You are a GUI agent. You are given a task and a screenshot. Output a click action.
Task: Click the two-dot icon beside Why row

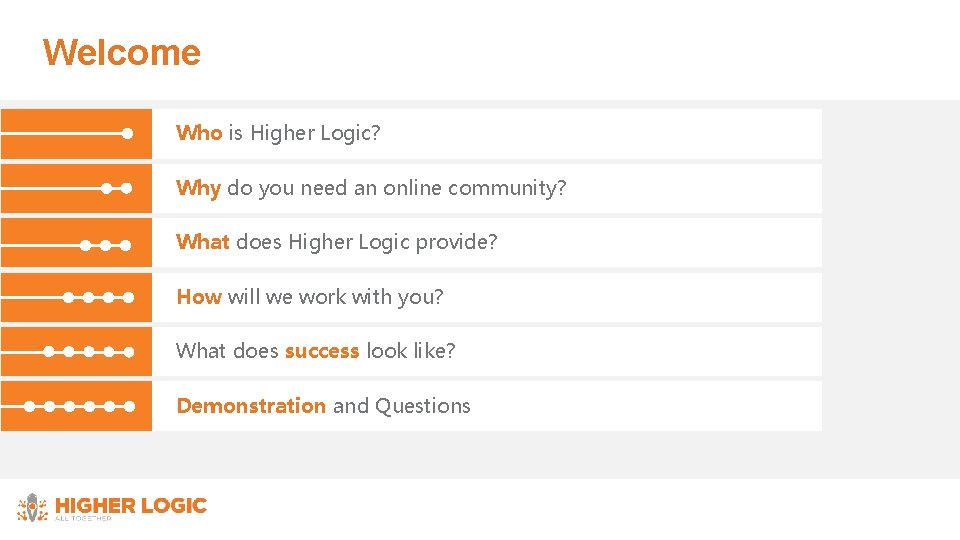click(x=116, y=188)
